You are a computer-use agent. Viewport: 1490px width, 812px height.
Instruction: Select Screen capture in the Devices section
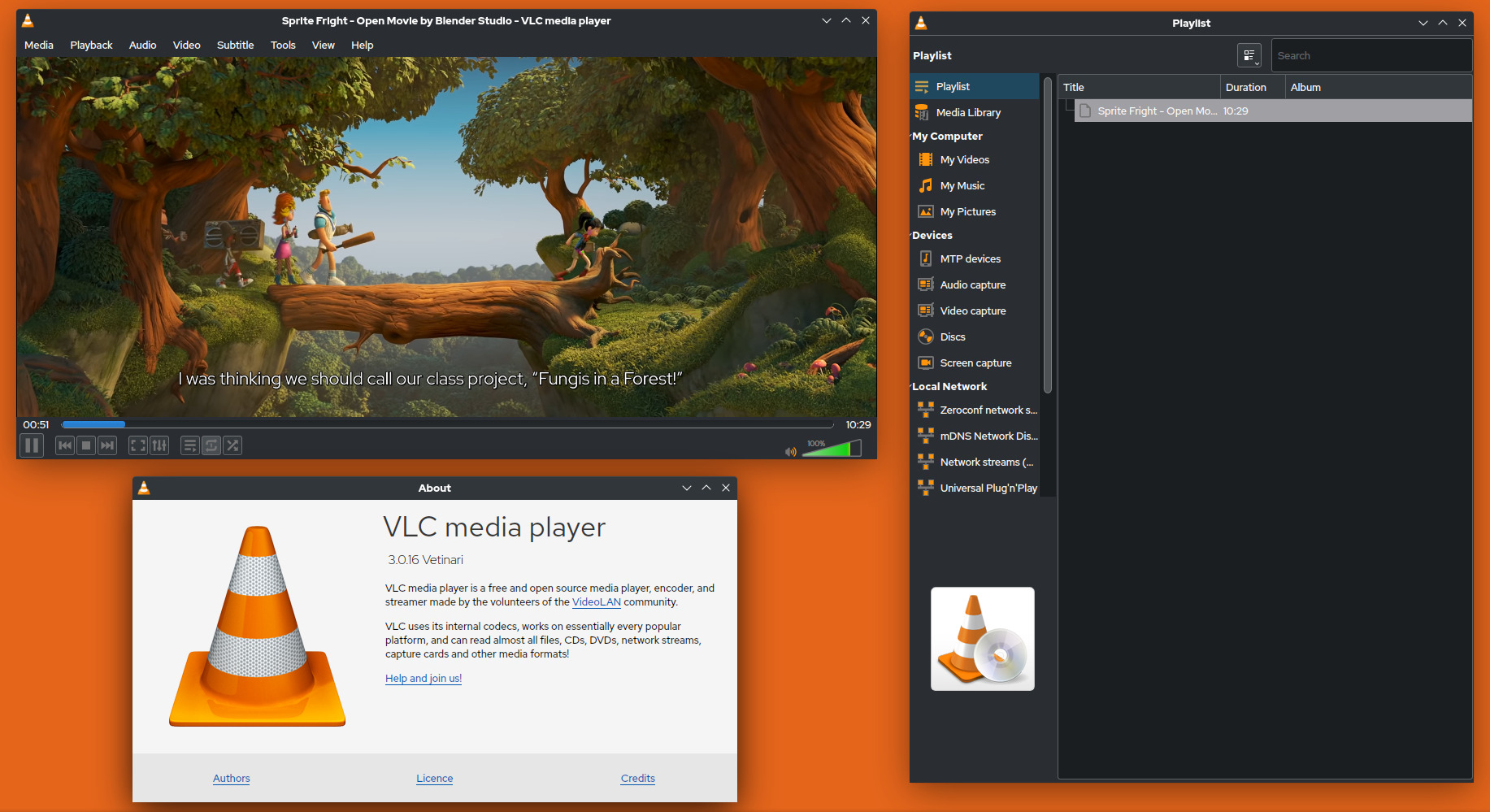(975, 363)
